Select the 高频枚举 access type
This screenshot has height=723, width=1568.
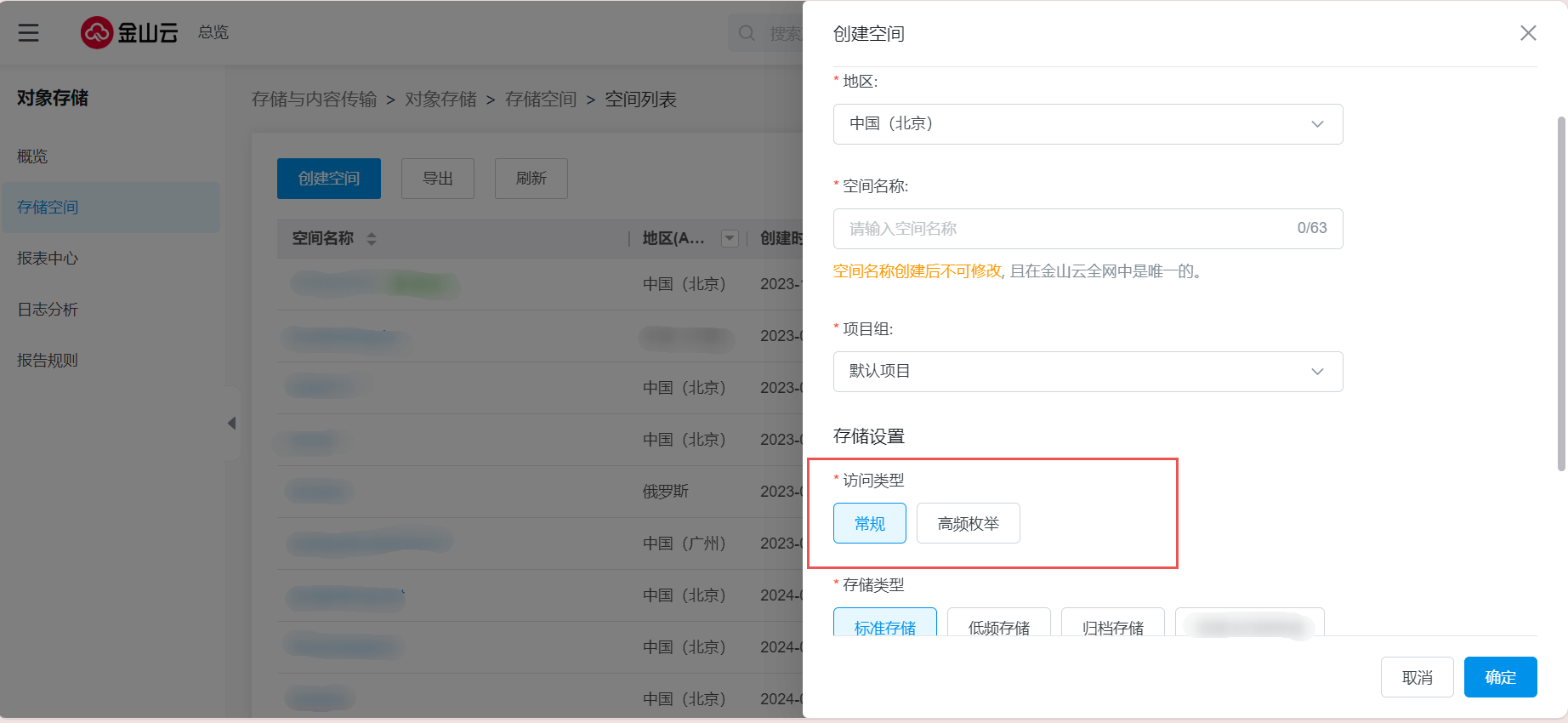968,523
